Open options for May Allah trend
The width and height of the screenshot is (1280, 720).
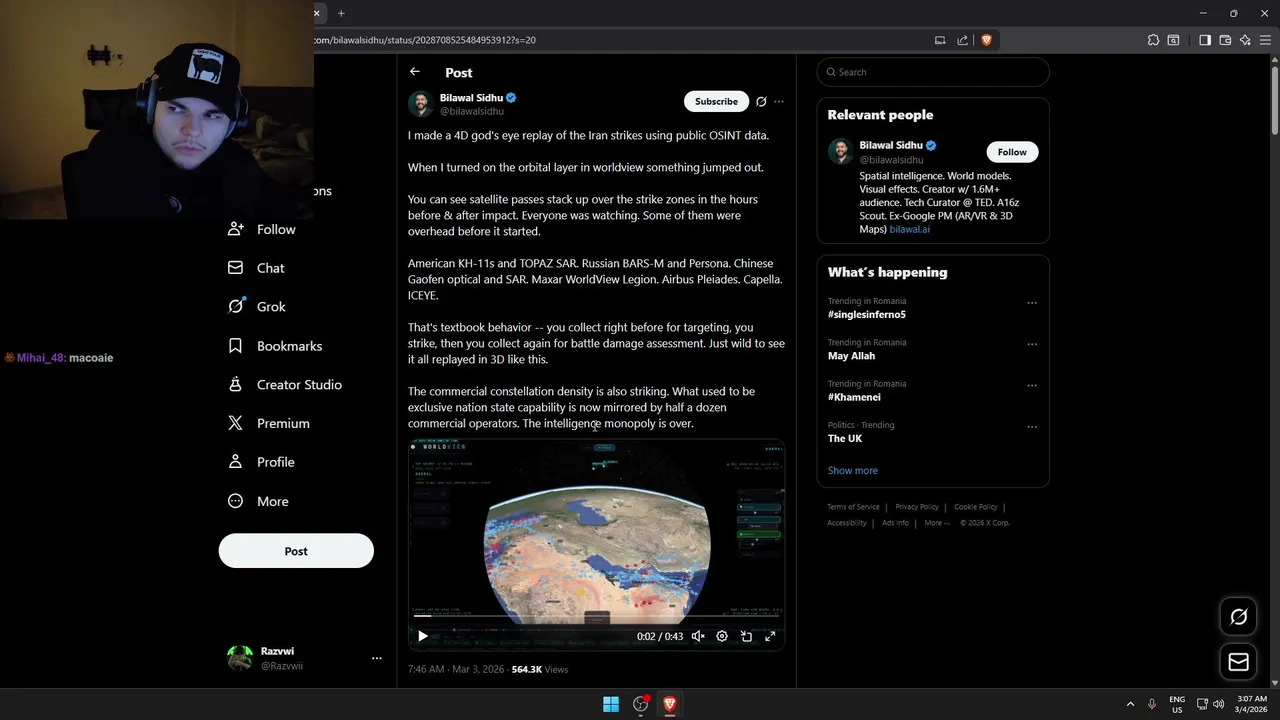pos(1032,344)
